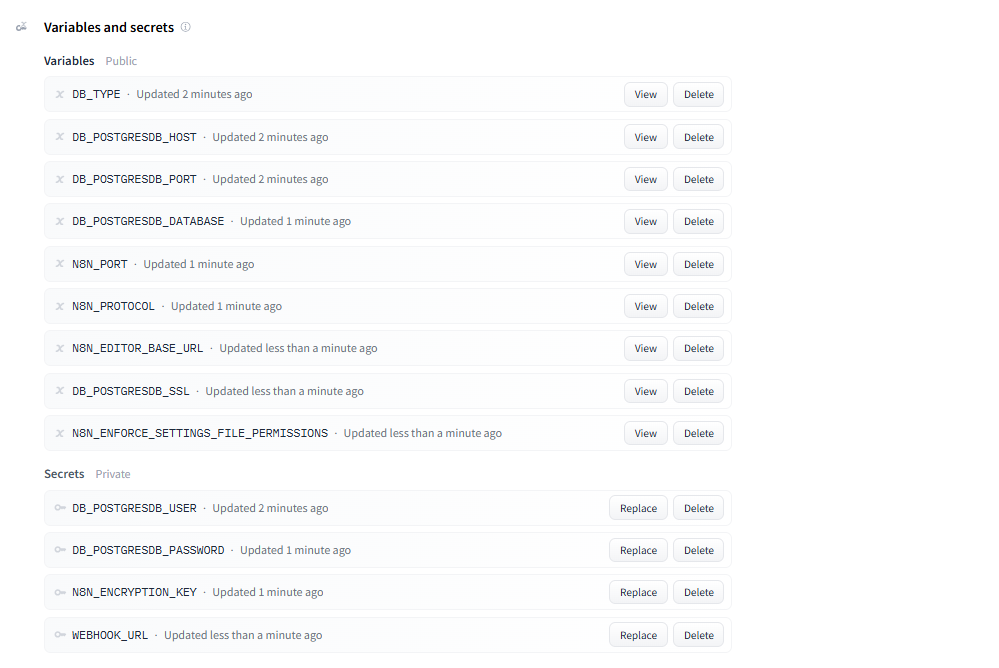Click the key icon beside DB_POSTGRESDB_PASSWORD

tap(60, 550)
